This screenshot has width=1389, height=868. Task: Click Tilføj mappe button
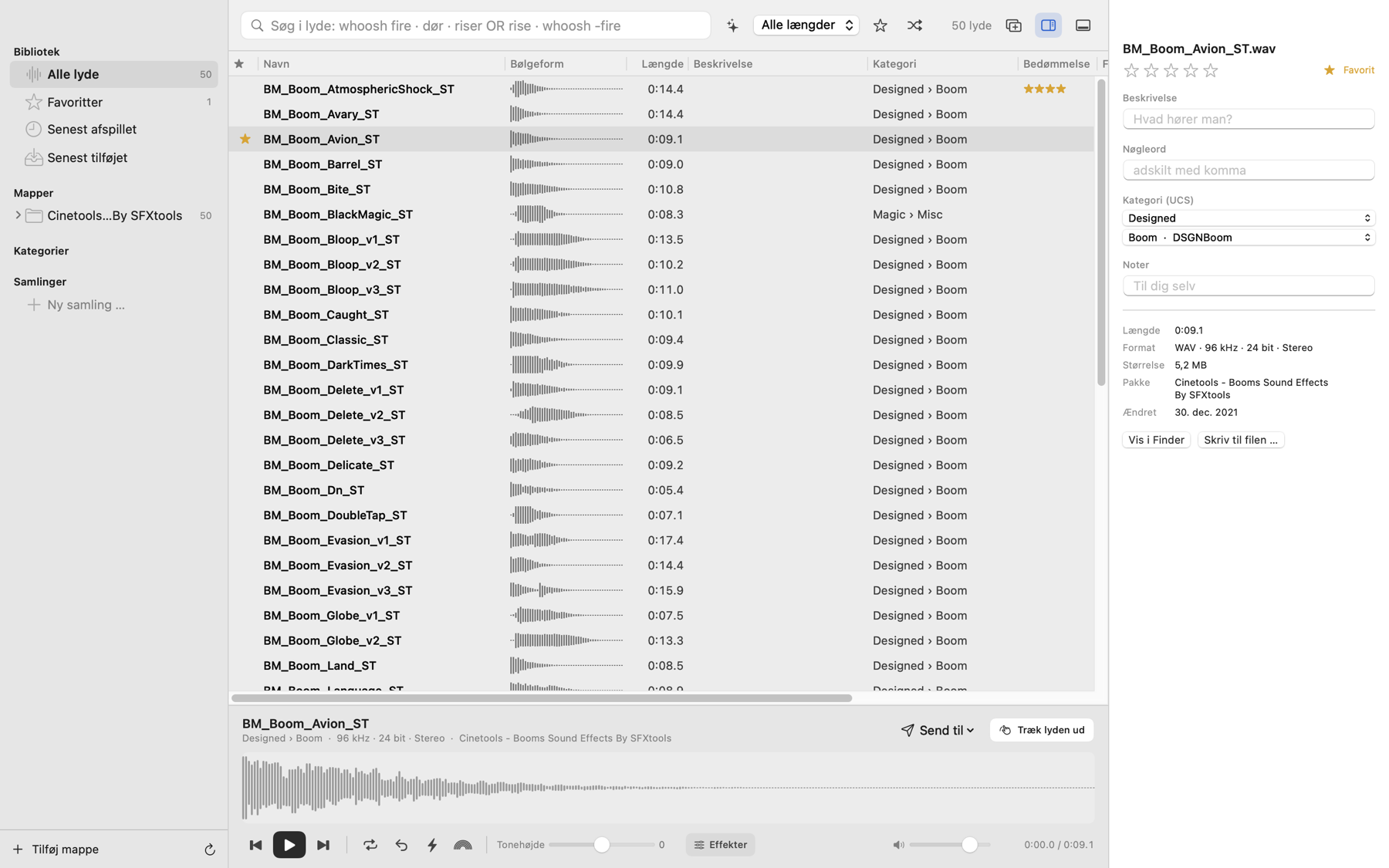[56, 849]
